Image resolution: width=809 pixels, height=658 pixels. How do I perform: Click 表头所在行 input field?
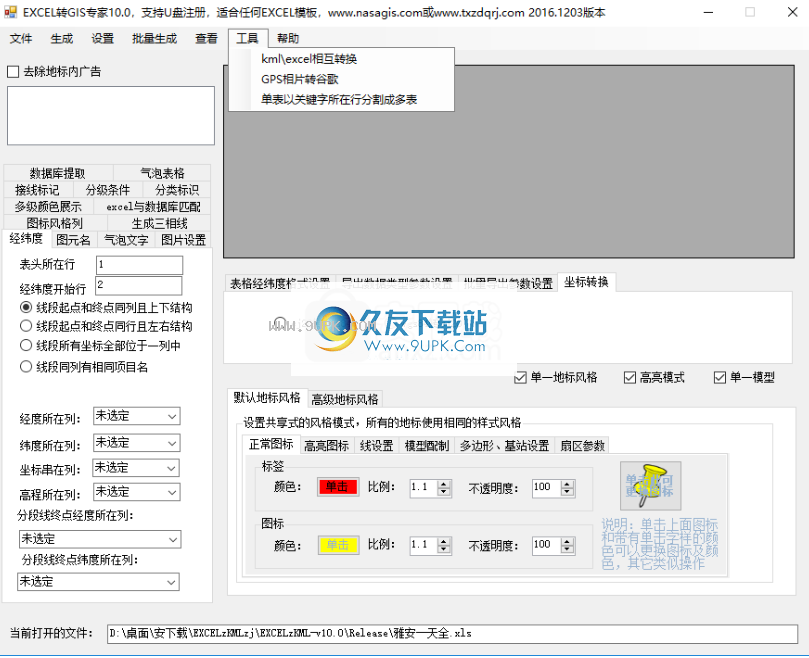click(x=139, y=265)
